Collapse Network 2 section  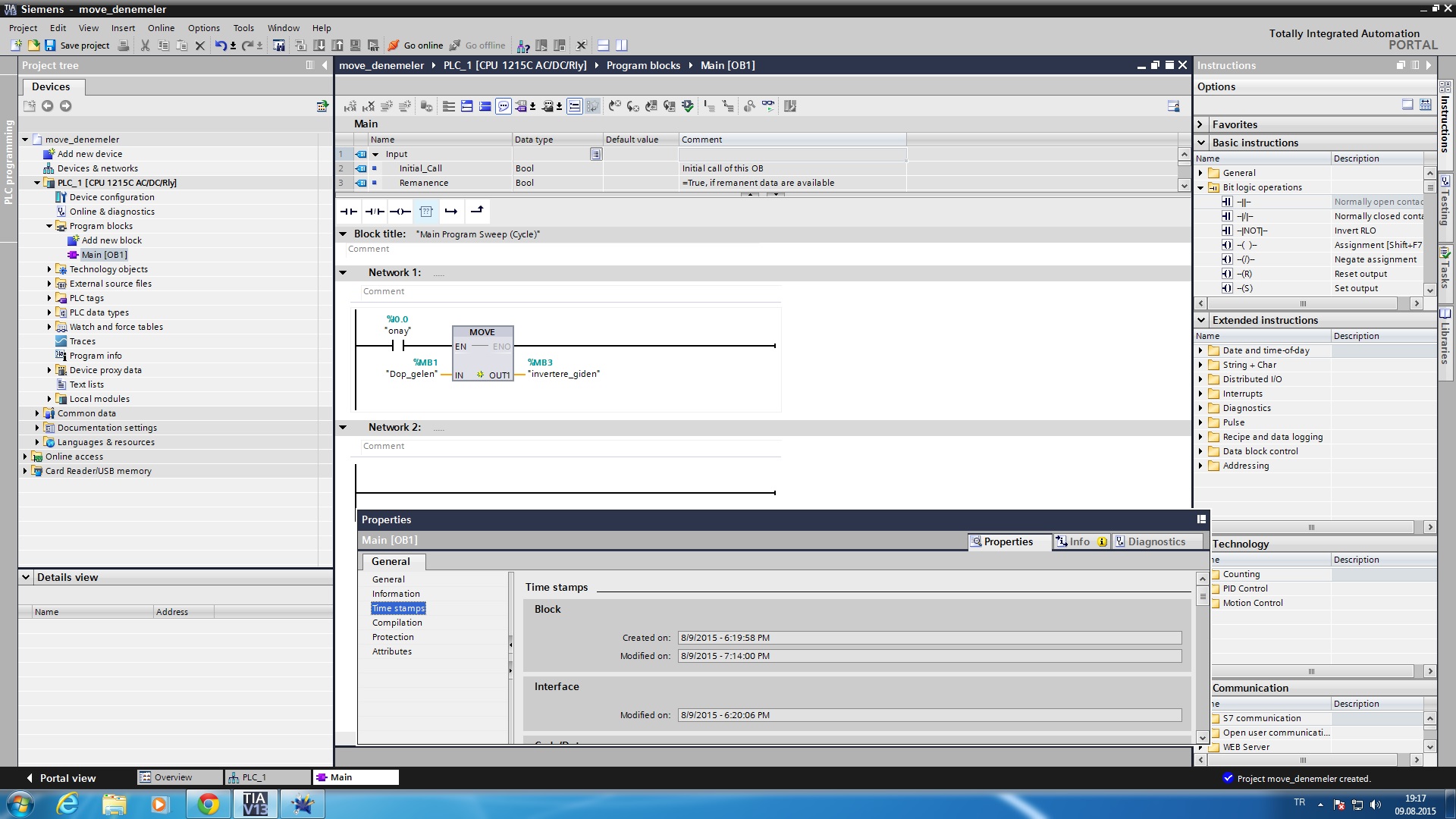(343, 427)
